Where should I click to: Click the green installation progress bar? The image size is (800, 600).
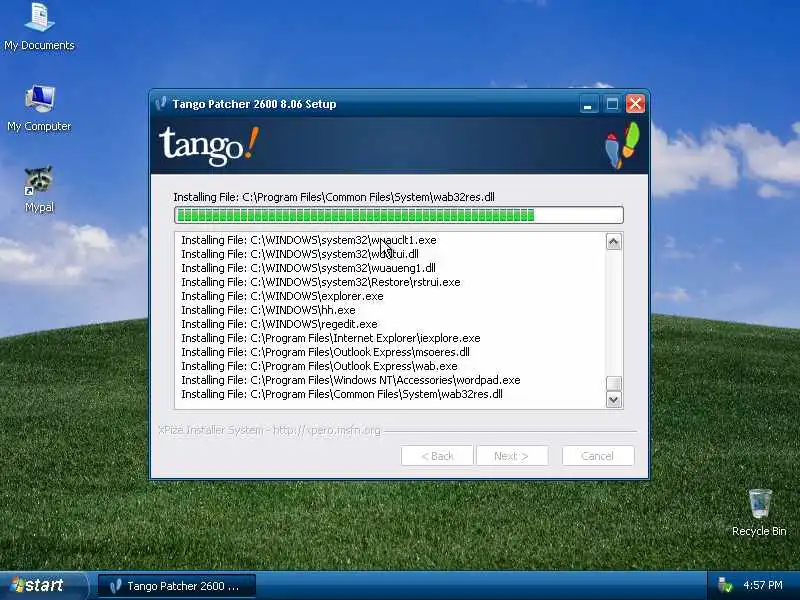click(398, 215)
